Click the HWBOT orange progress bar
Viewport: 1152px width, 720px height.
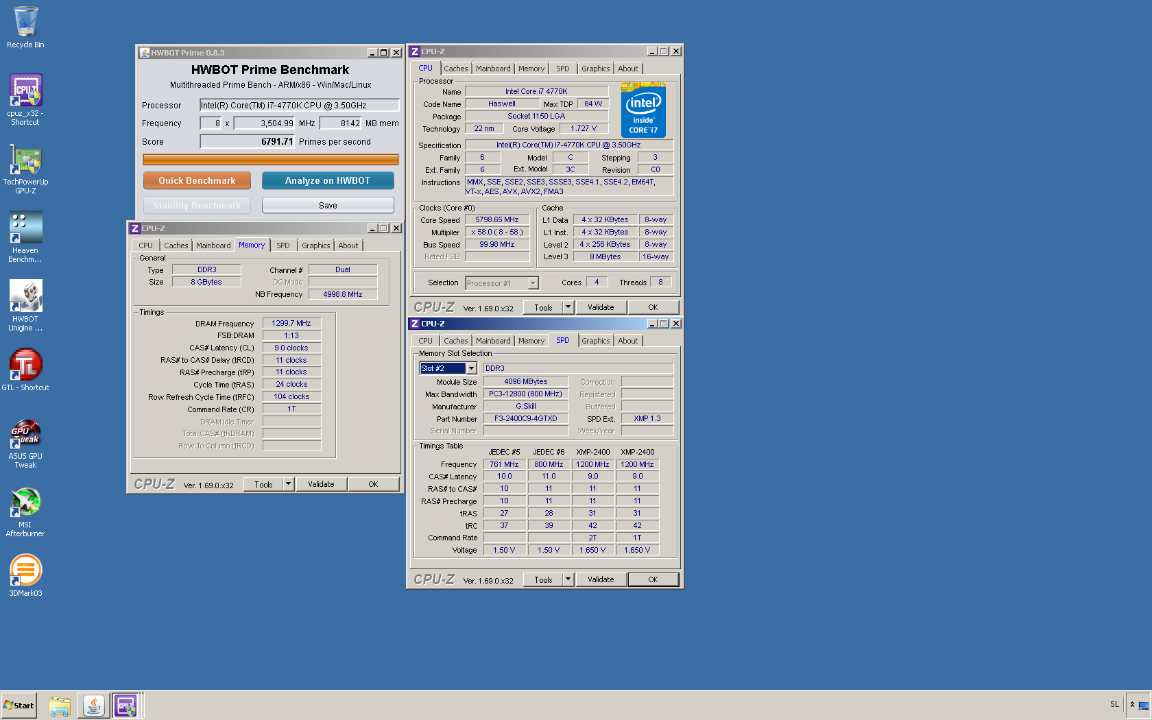pos(271,159)
